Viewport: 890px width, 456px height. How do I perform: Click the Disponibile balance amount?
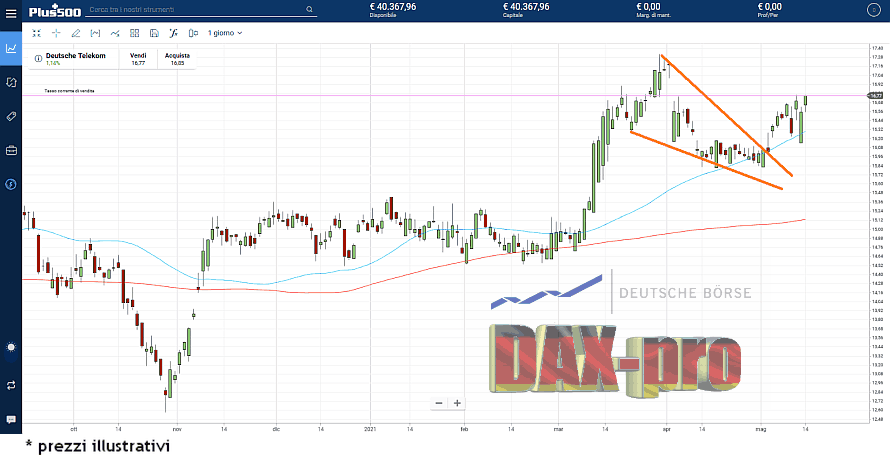coord(393,7)
